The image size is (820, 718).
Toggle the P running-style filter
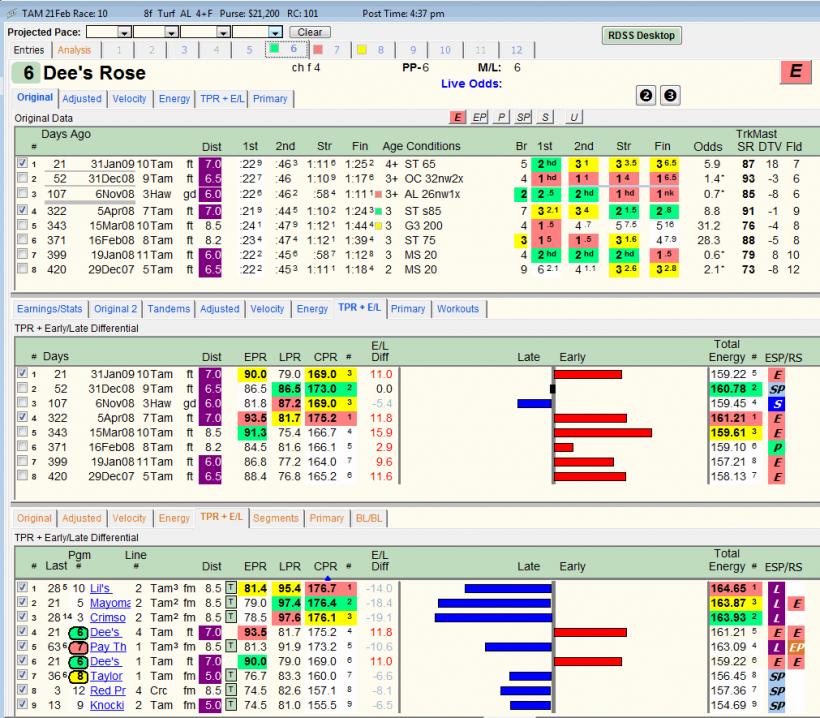[x=501, y=117]
